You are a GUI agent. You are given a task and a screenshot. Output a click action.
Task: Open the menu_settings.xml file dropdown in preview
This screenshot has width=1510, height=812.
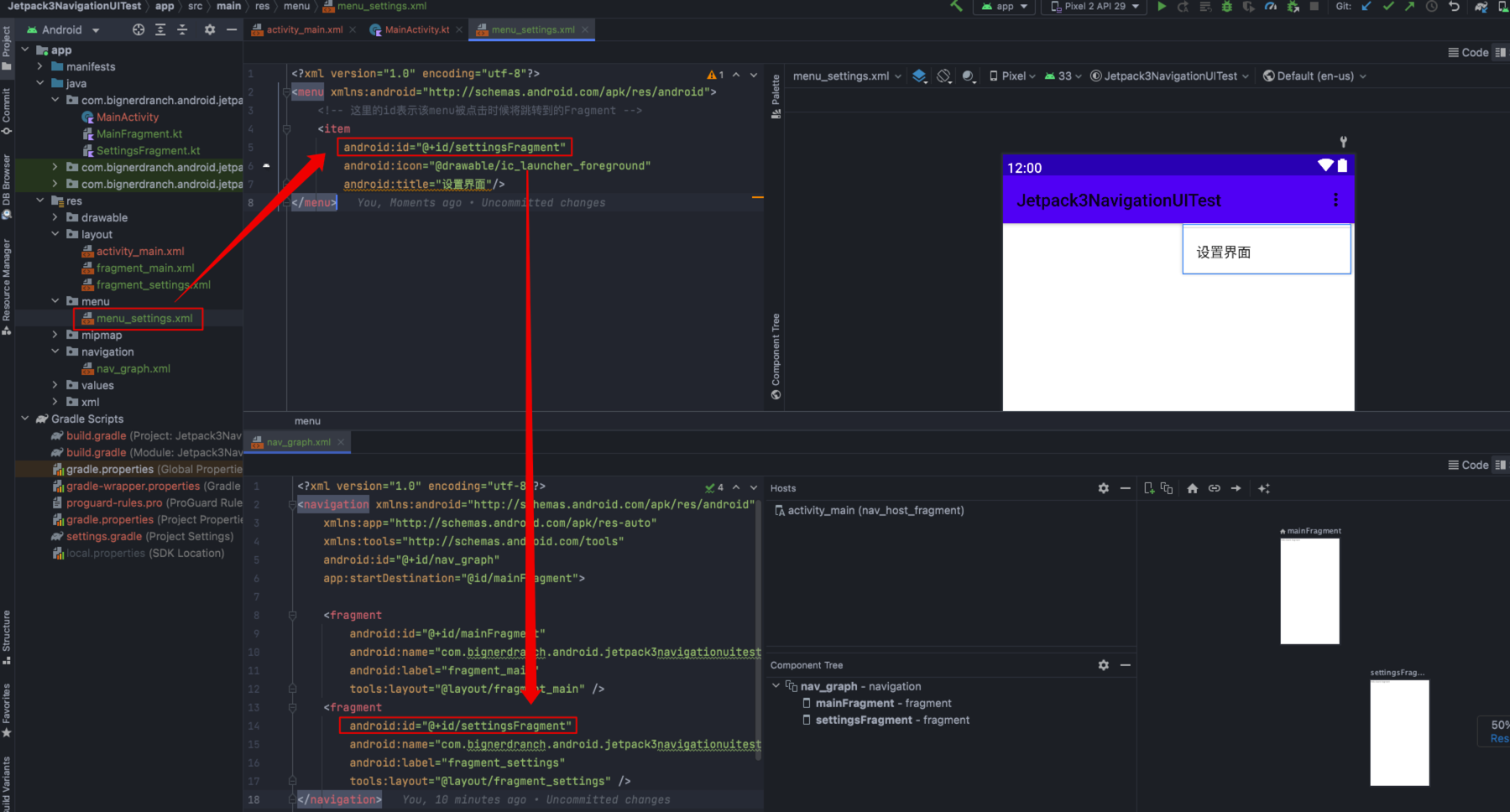pyautogui.click(x=847, y=76)
